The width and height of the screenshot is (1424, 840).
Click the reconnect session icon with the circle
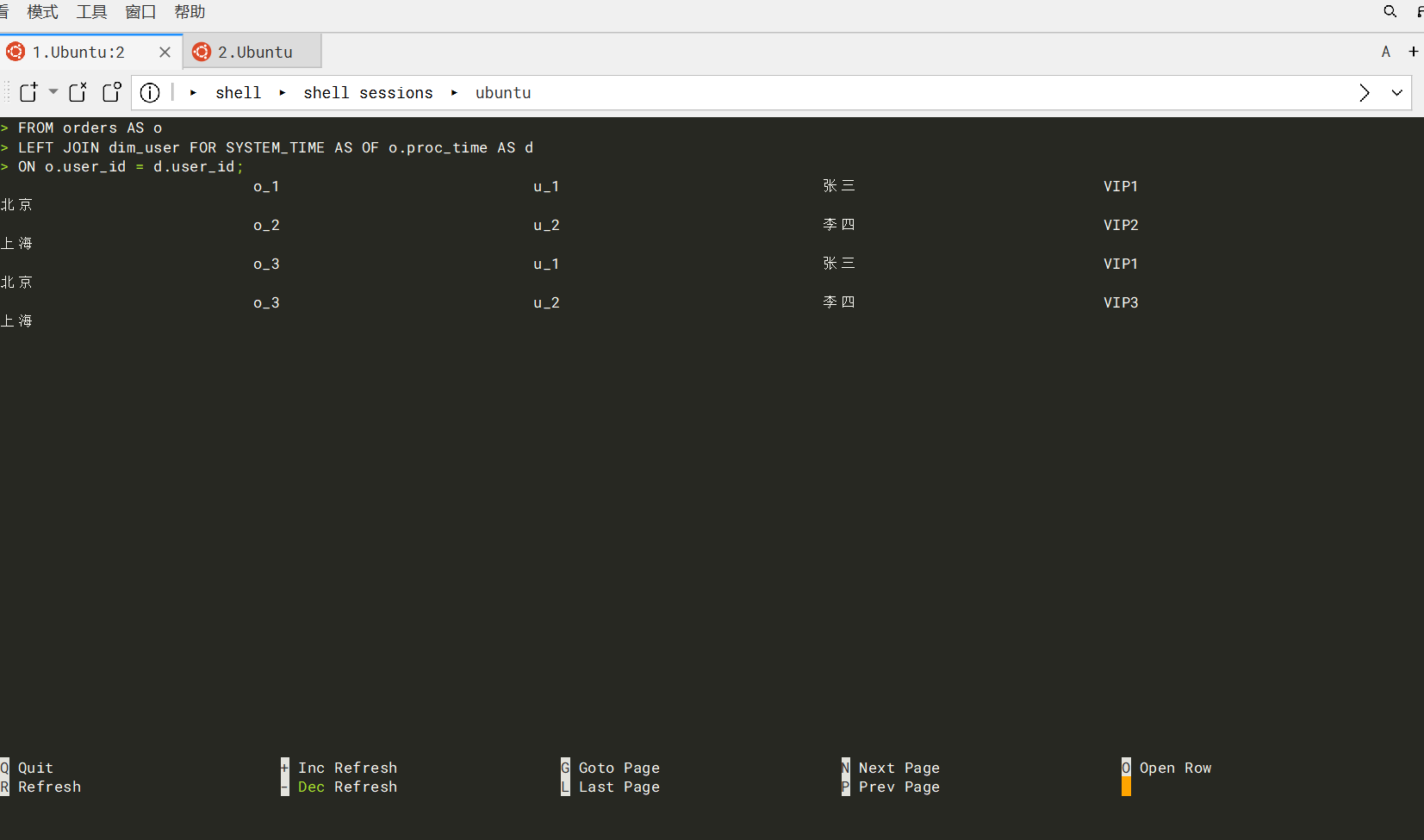(x=112, y=92)
